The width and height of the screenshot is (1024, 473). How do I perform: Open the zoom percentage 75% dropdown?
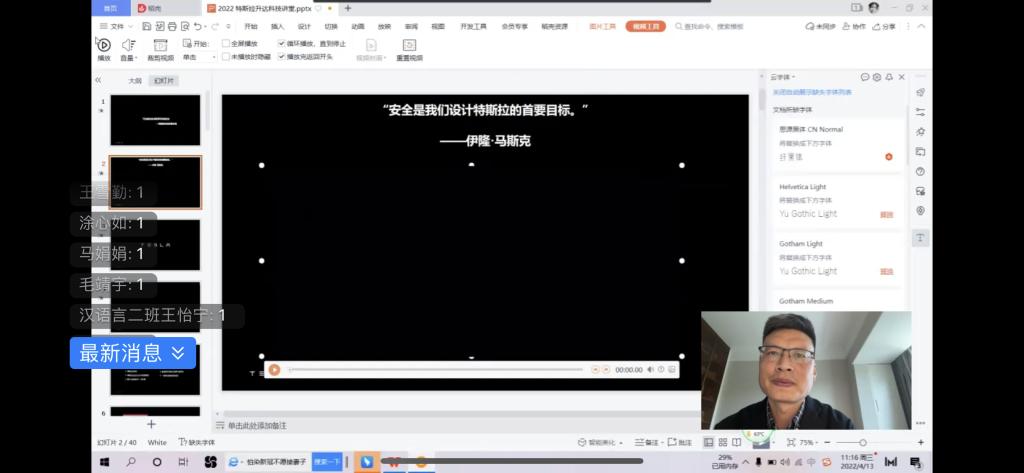click(808, 442)
